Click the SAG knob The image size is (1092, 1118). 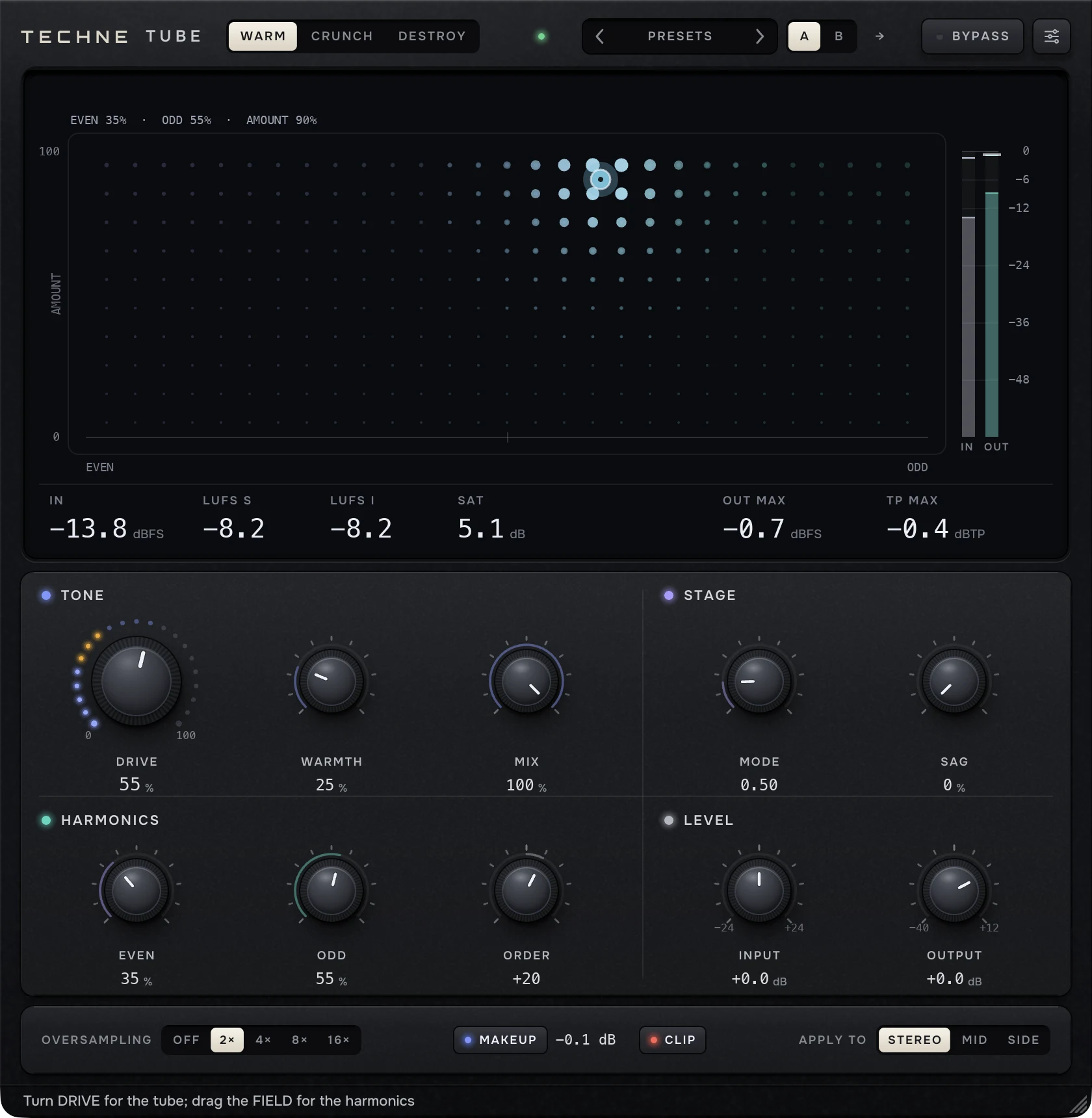click(954, 681)
